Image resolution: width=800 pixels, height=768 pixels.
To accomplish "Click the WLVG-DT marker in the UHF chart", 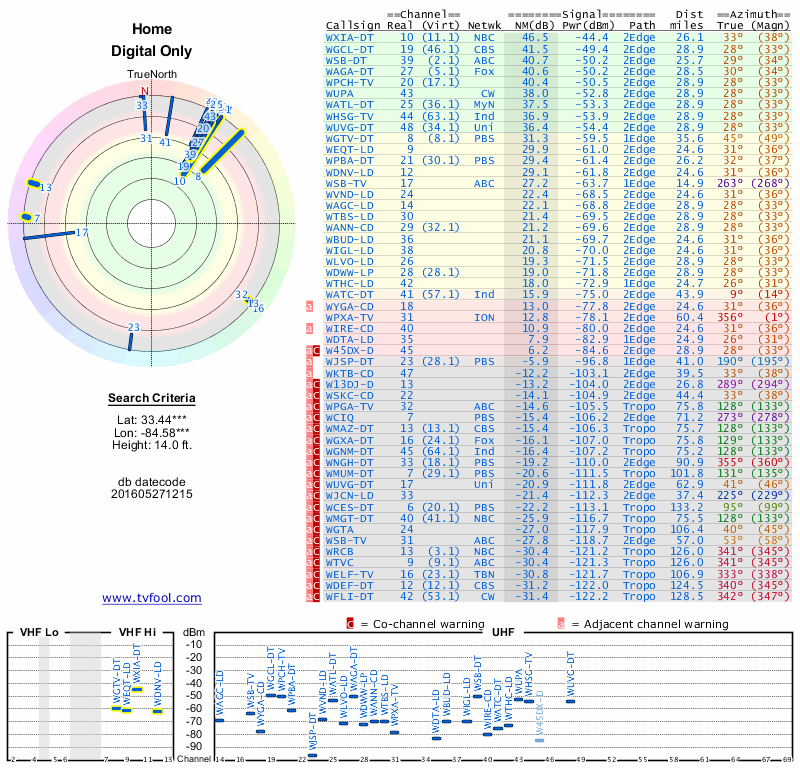I will point(570,701).
